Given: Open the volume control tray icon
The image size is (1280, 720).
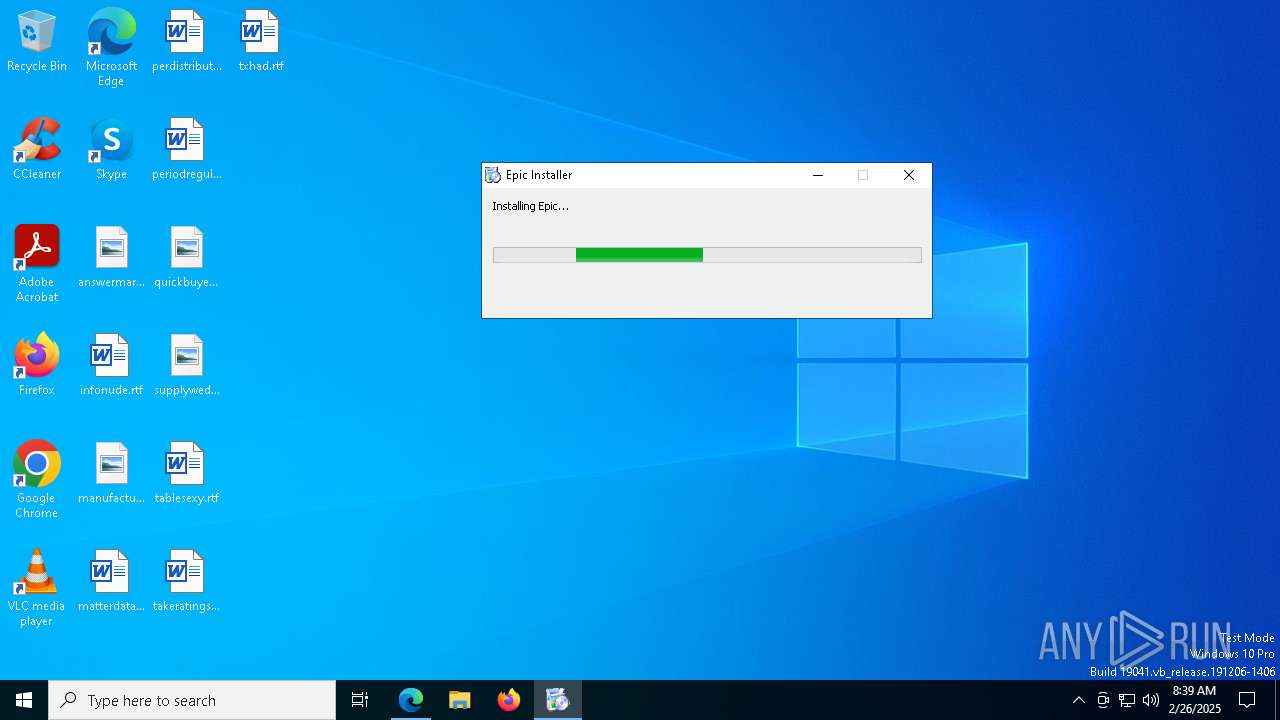Looking at the screenshot, I should 1151,700.
